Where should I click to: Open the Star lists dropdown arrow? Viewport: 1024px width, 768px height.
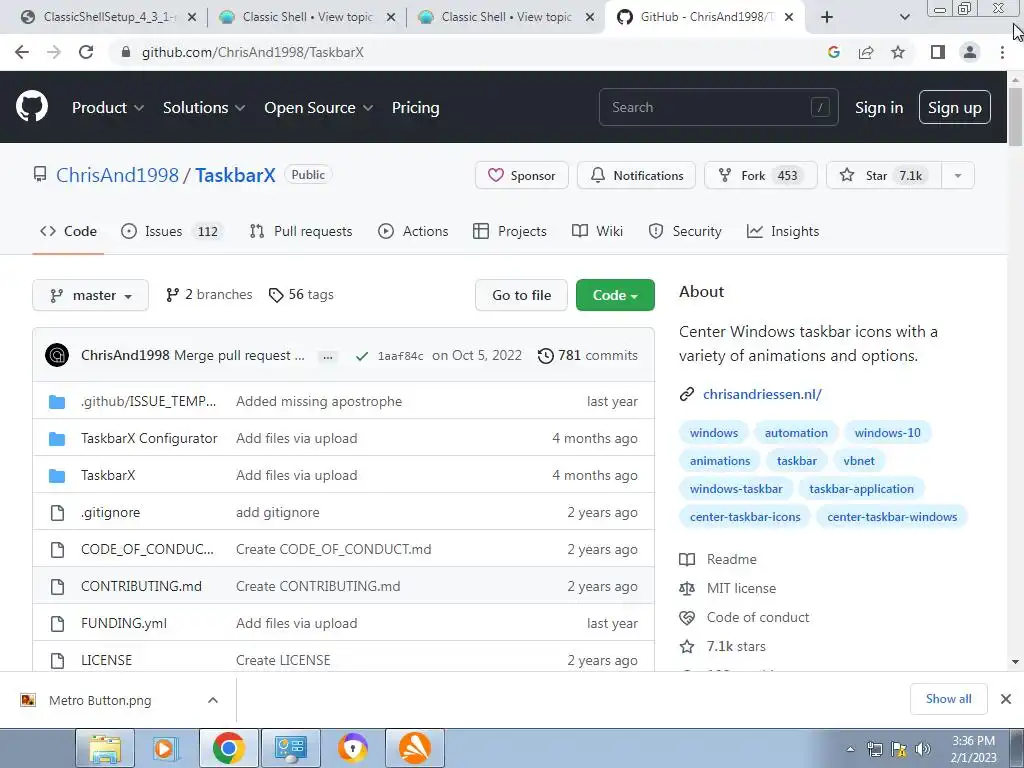pyautogui.click(x=957, y=176)
